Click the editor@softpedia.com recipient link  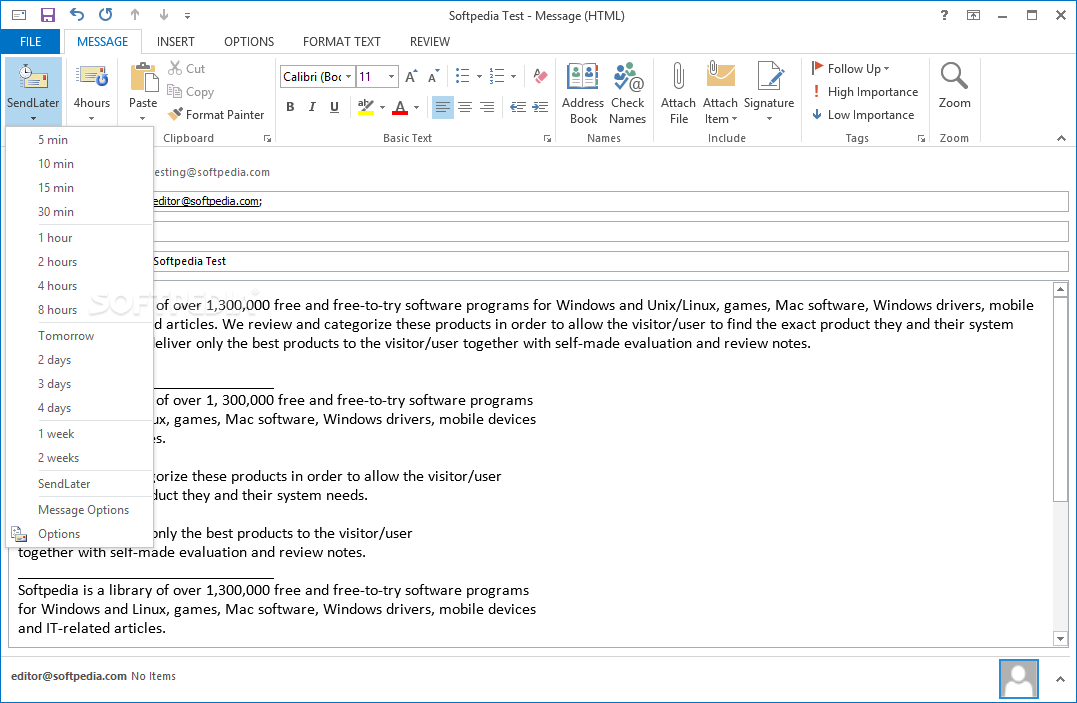click(x=206, y=201)
